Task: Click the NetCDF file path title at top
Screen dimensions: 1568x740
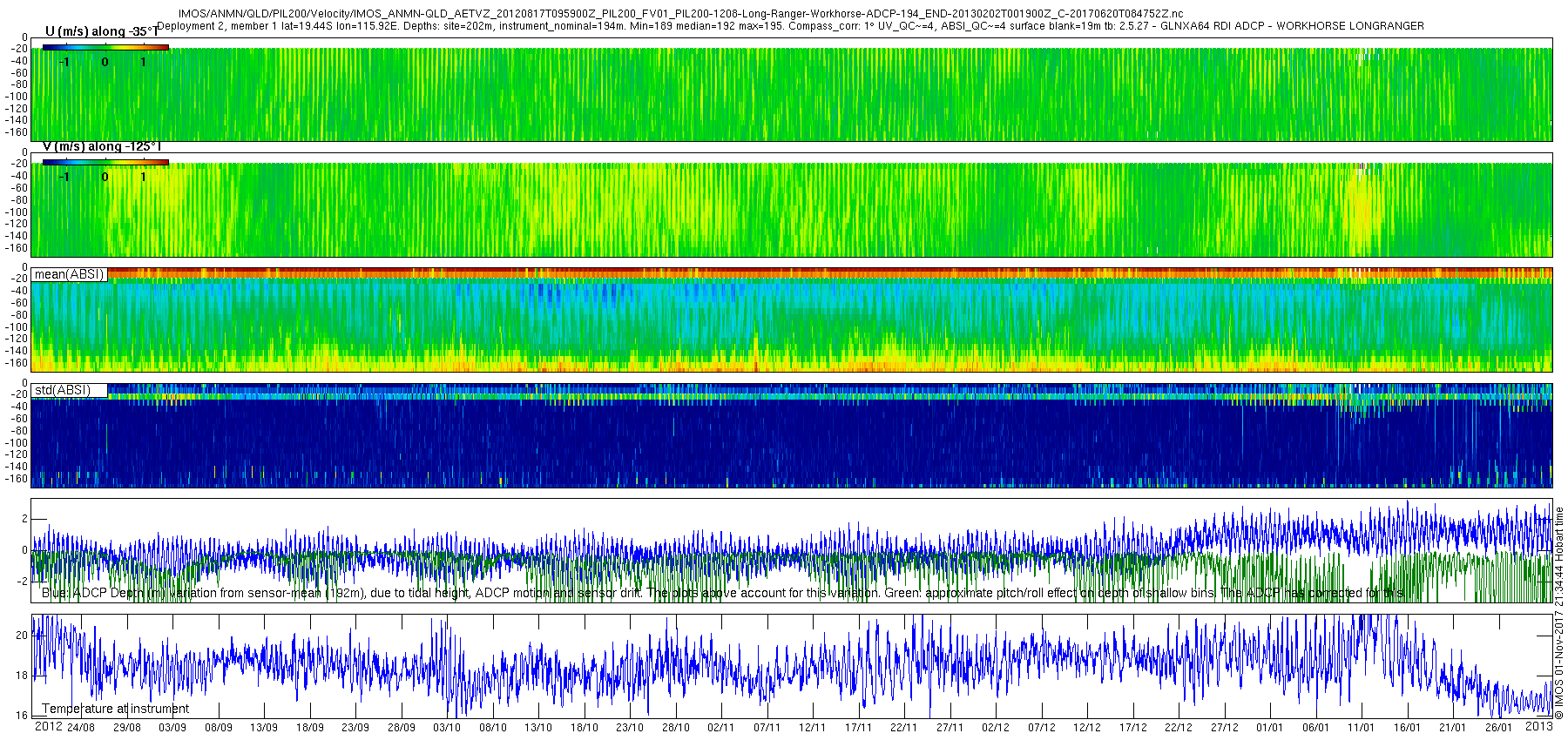Action: [680, 14]
